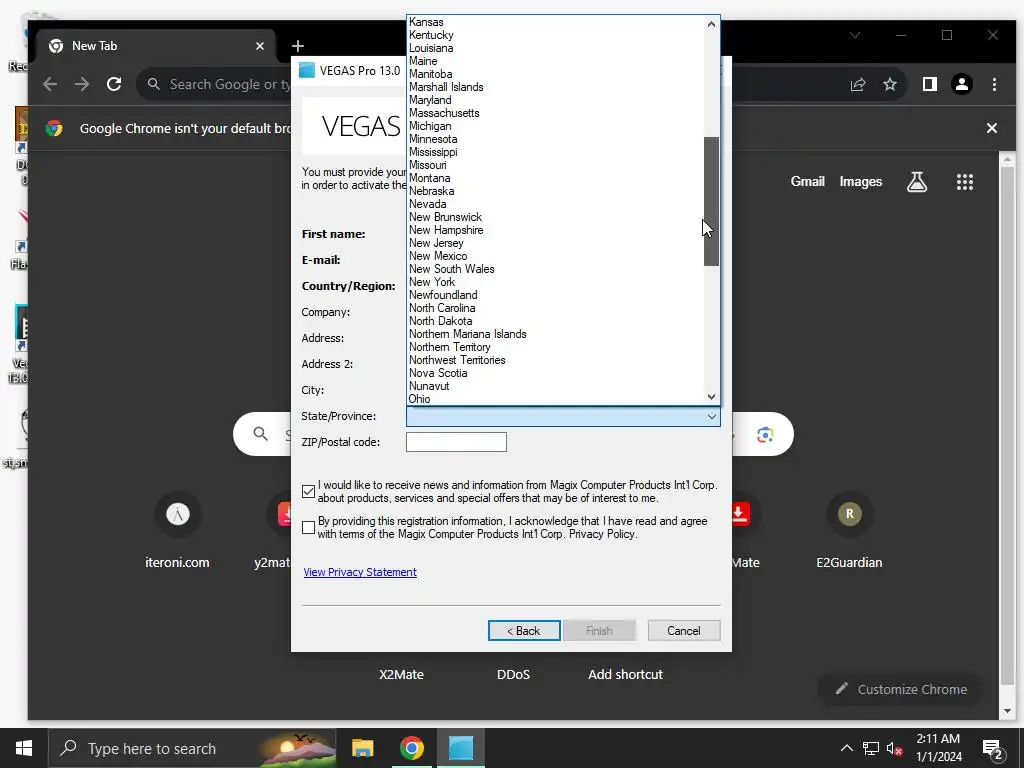Open iteroni.com shortcut

click(x=178, y=530)
